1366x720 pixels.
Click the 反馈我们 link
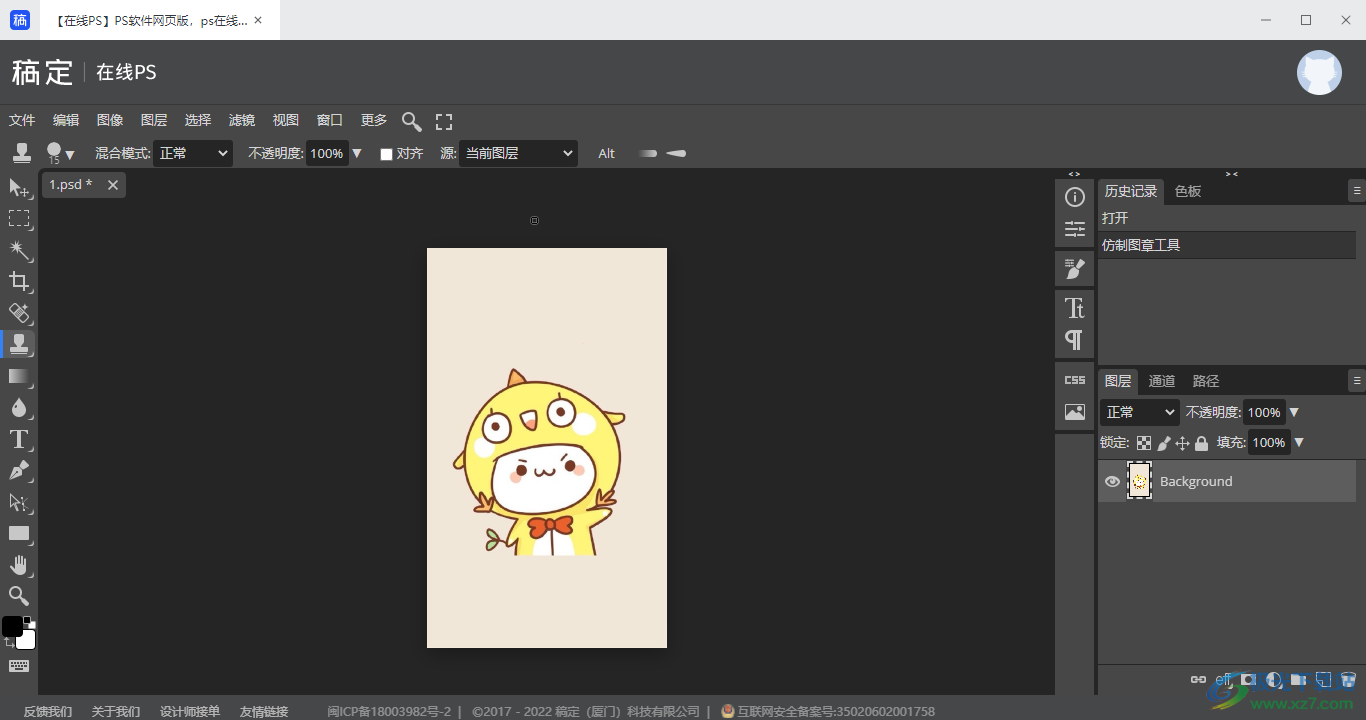click(x=48, y=712)
